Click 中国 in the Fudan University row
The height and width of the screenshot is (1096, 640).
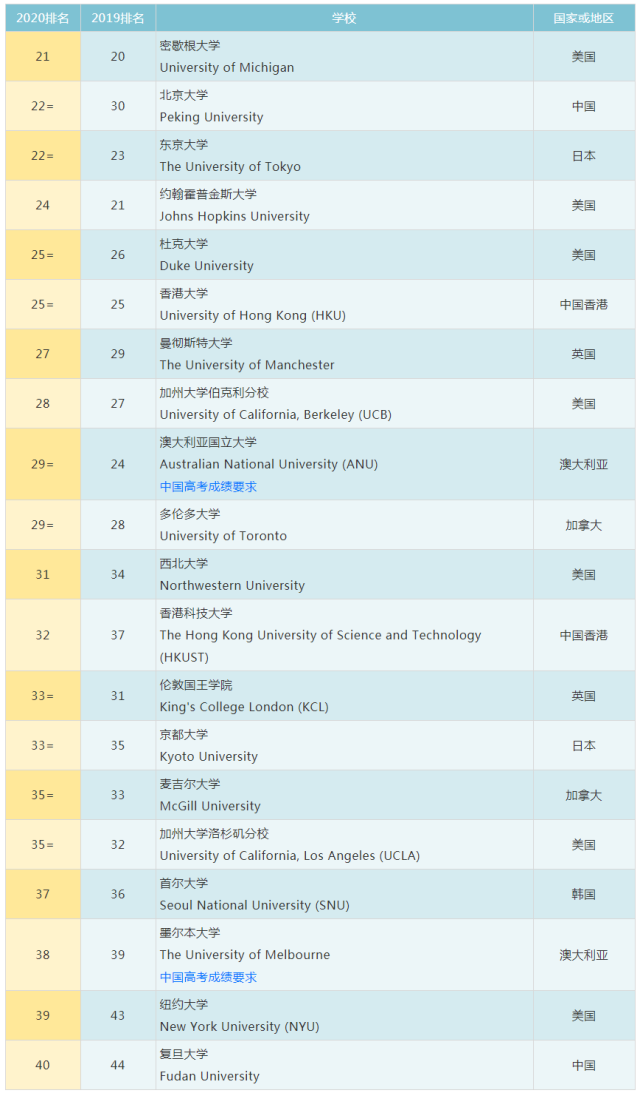point(584,1065)
